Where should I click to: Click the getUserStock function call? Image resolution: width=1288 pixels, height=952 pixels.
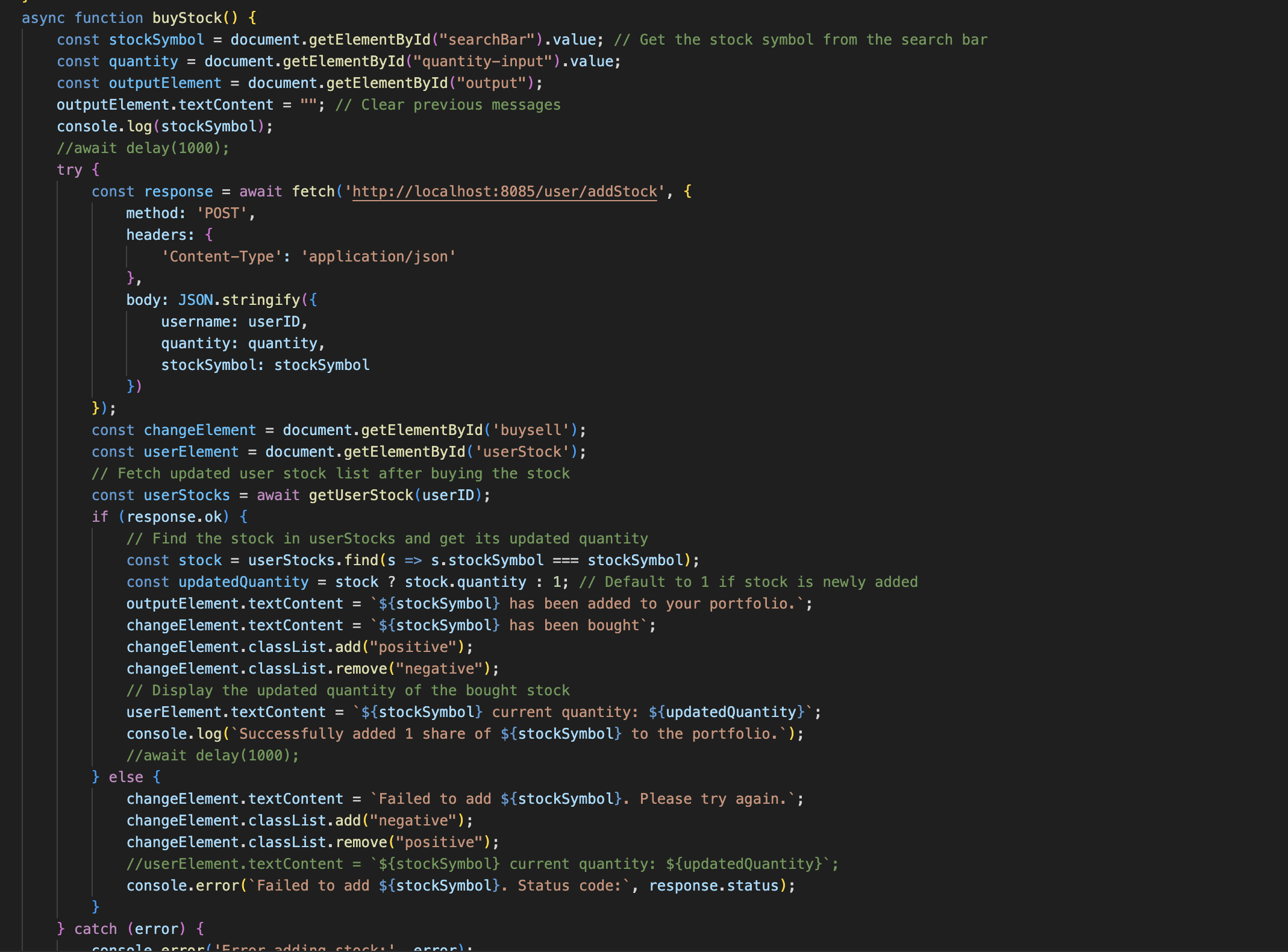361,495
